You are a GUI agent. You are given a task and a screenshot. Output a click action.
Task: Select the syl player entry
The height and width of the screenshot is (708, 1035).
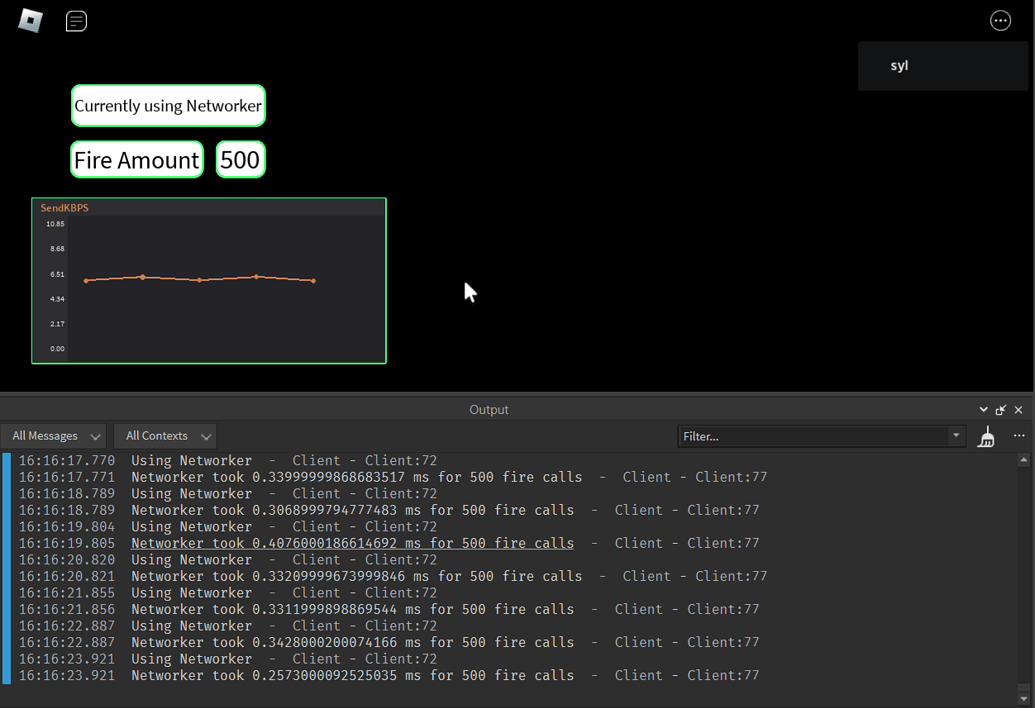coord(943,66)
